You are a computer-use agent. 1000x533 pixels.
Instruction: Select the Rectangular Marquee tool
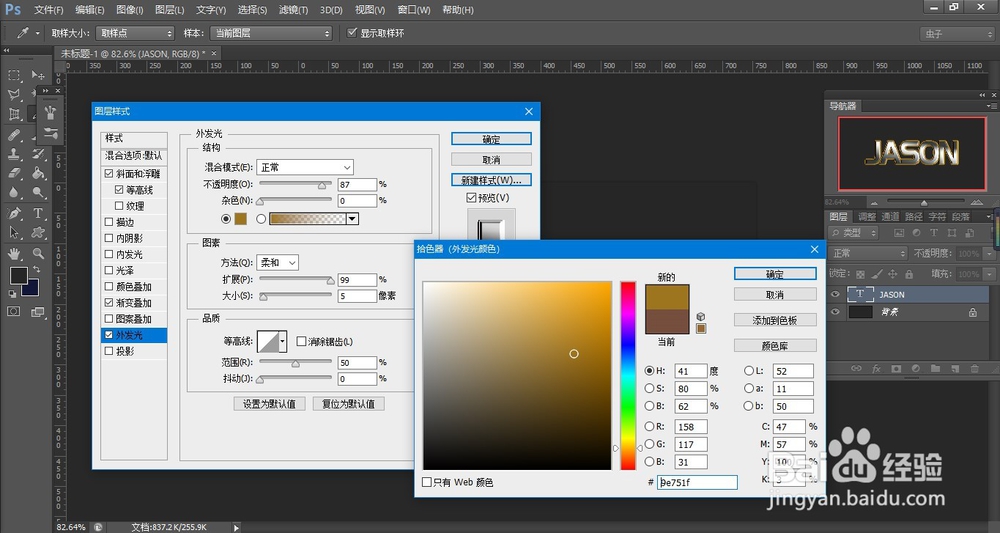pos(14,75)
